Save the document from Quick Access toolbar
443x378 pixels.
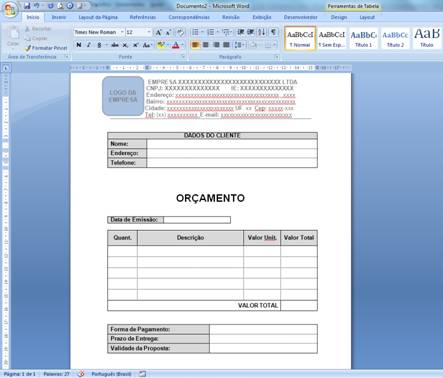click(27, 6)
